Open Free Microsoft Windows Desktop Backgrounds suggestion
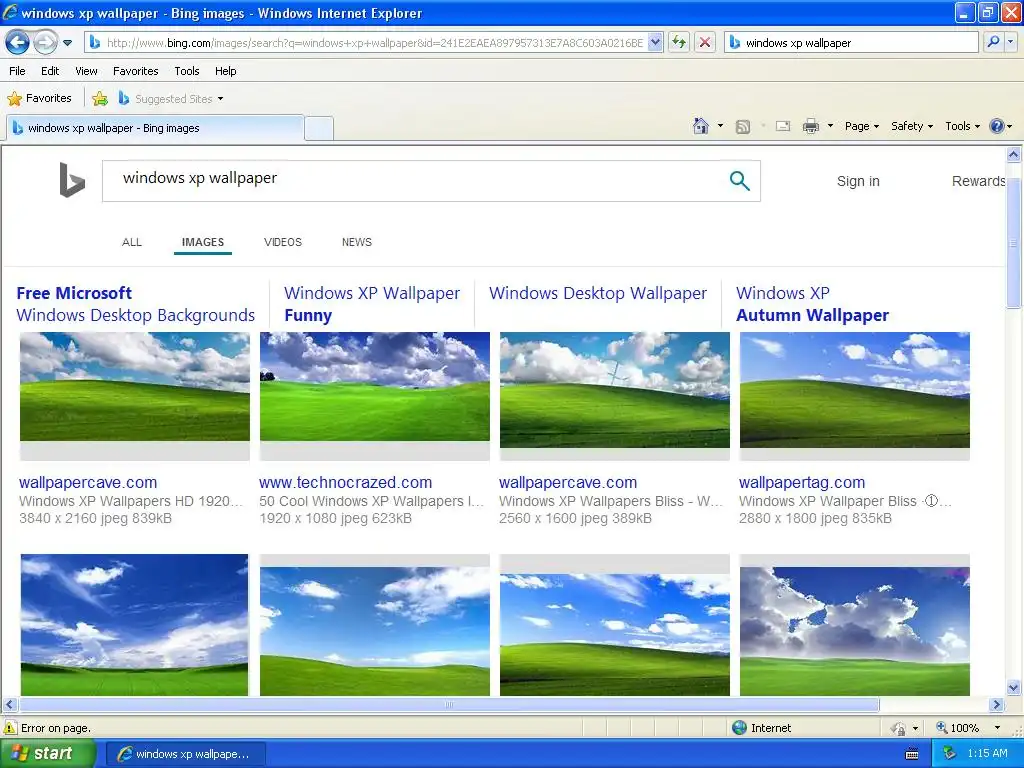Viewport: 1024px width, 768px height. click(x=135, y=304)
